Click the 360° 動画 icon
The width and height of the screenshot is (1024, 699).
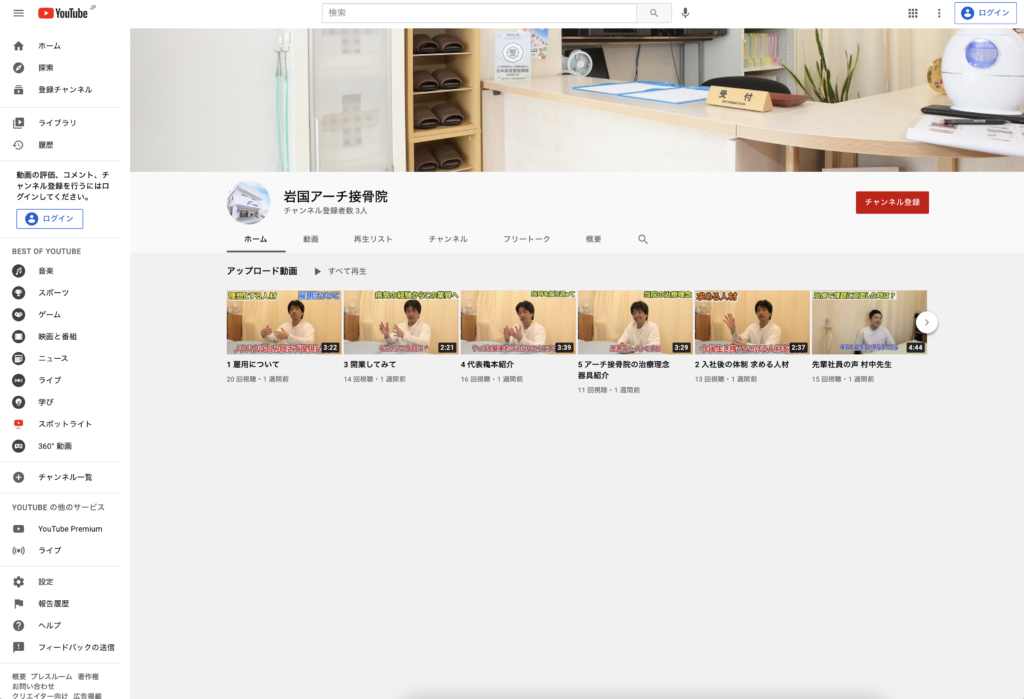pos(18,446)
